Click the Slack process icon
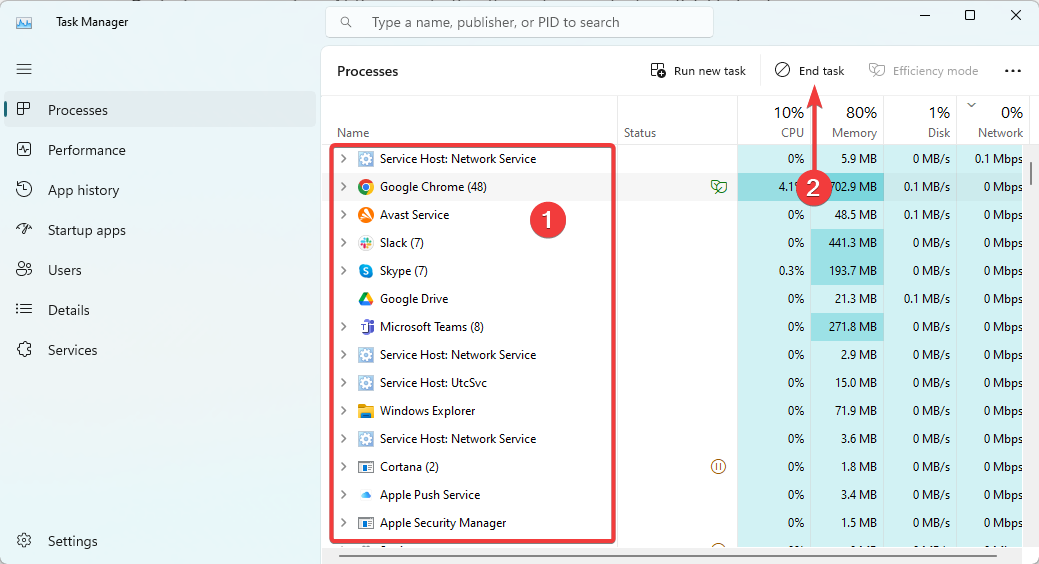 (x=366, y=243)
